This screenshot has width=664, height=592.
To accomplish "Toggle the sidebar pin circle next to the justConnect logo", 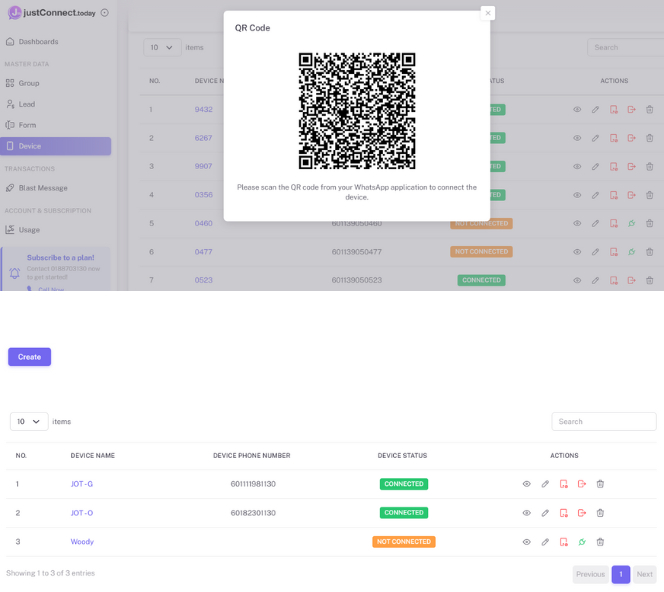I will pos(105,13).
